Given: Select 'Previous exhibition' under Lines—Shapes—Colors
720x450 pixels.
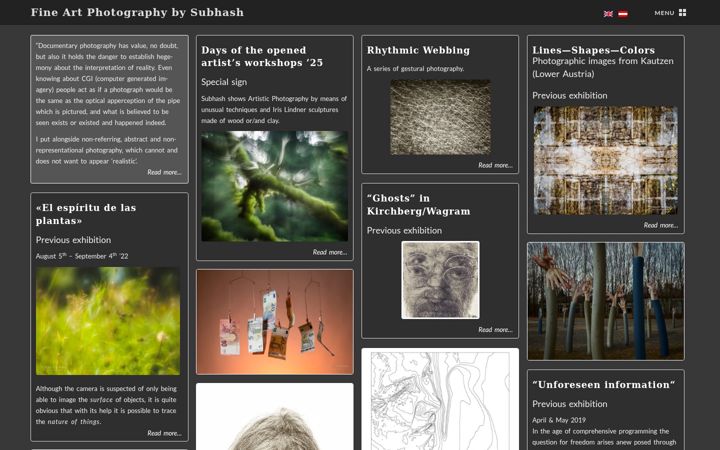Looking at the screenshot, I should point(569,96).
